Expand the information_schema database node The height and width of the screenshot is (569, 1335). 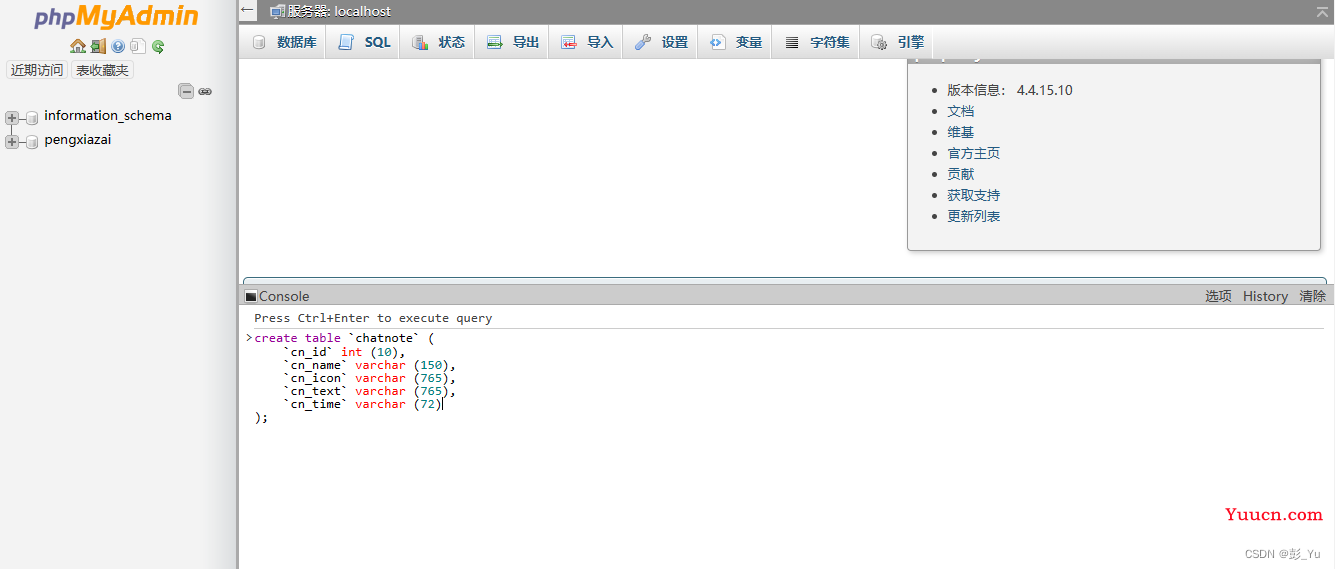coord(12,118)
